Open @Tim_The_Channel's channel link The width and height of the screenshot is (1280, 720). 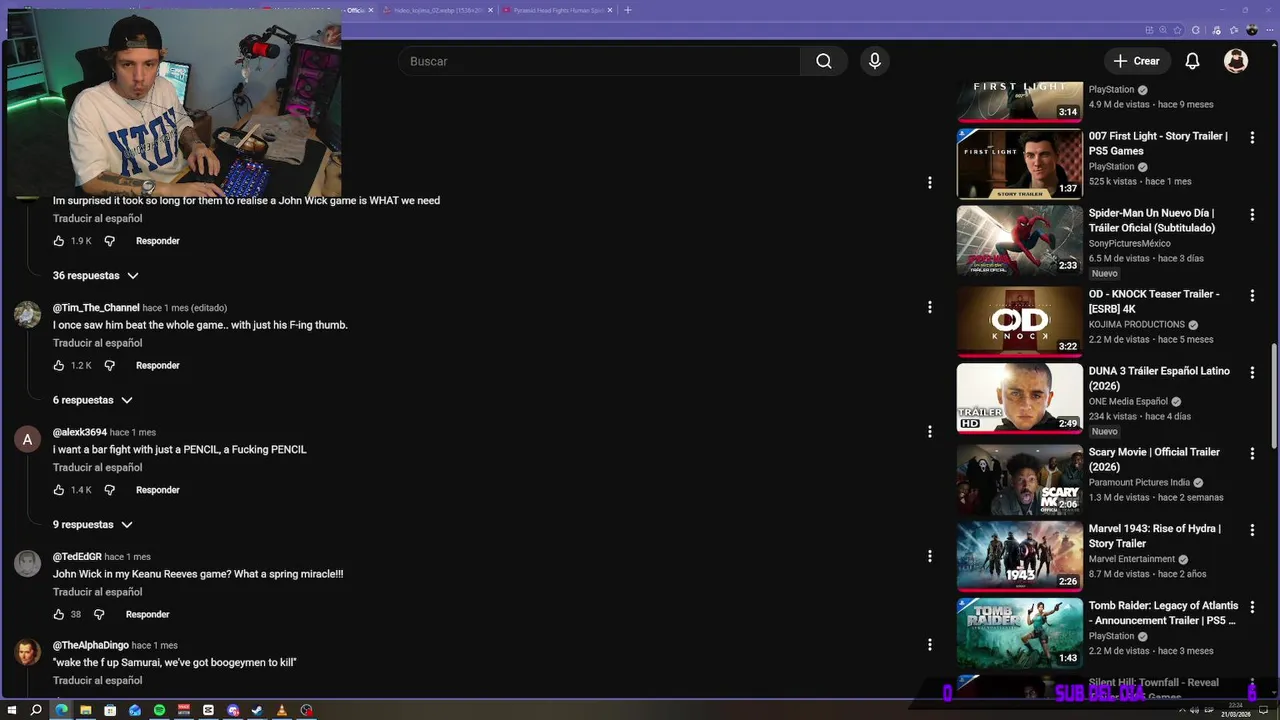coord(96,308)
